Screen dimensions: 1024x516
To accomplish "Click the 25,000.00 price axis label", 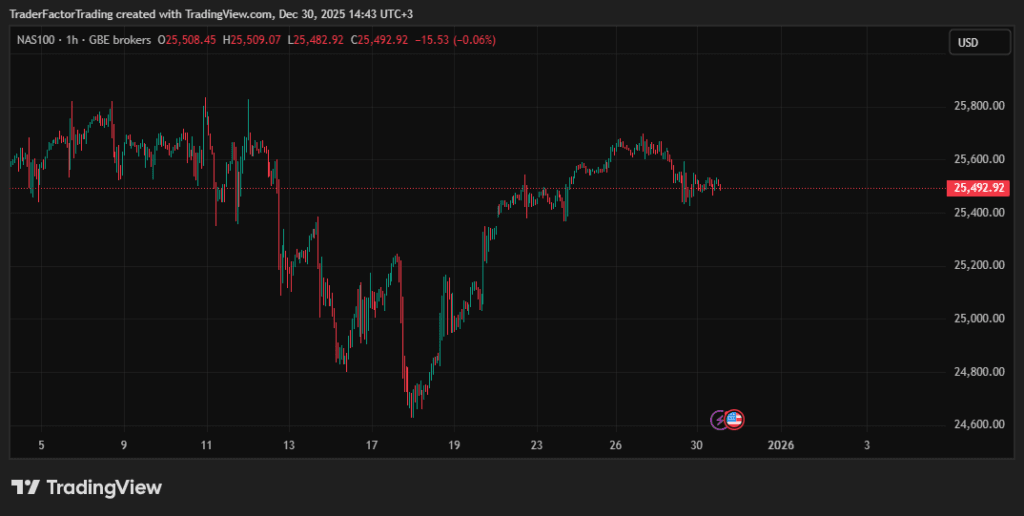I will coord(979,318).
